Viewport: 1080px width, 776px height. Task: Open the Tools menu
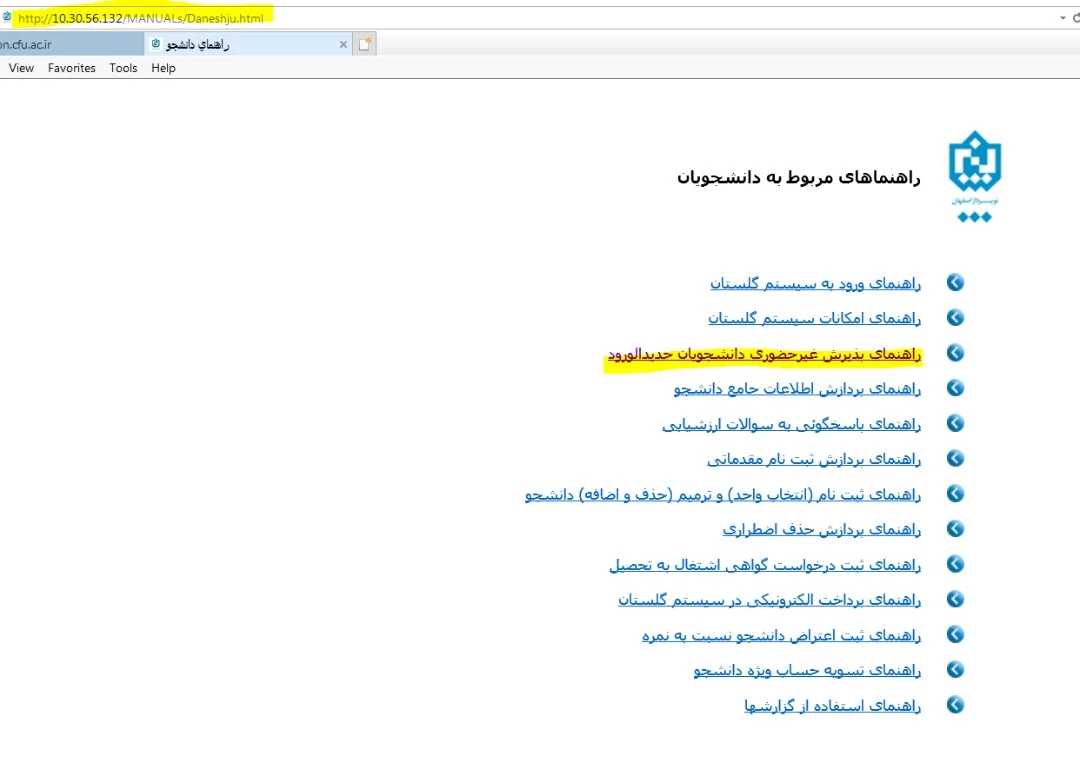(x=123, y=68)
